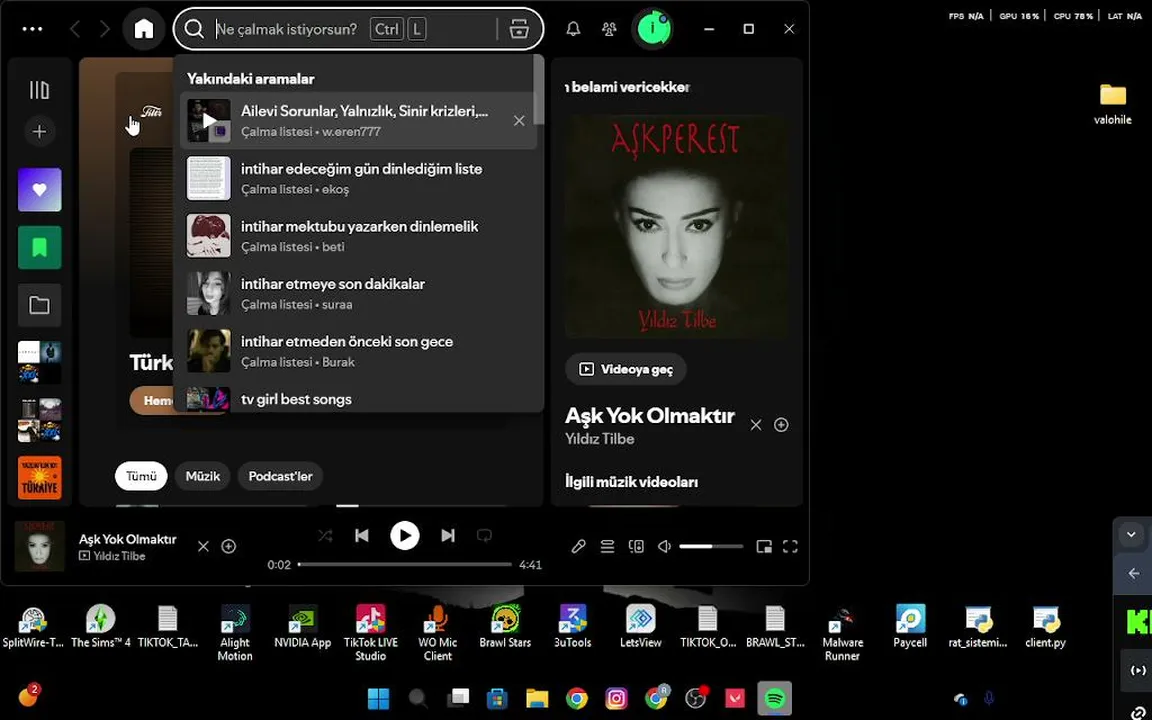1152x720 pixels.
Task: Toggle shuffle playback
Action: (x=325, y=536)
